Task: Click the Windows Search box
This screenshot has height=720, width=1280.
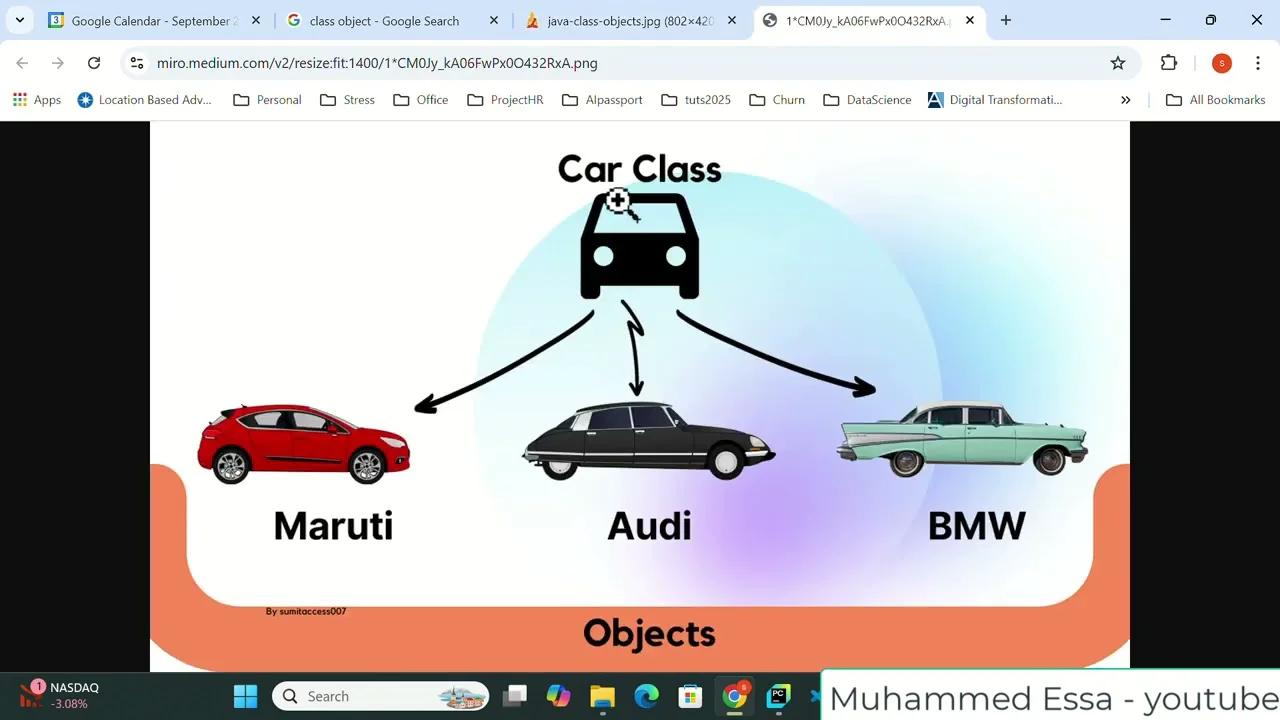Action: click(380, 695)
